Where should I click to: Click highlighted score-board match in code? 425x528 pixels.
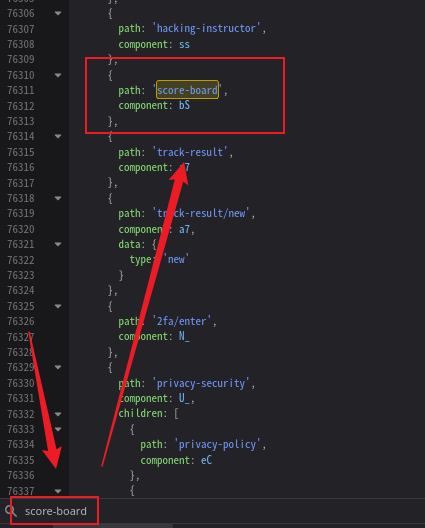187,90
